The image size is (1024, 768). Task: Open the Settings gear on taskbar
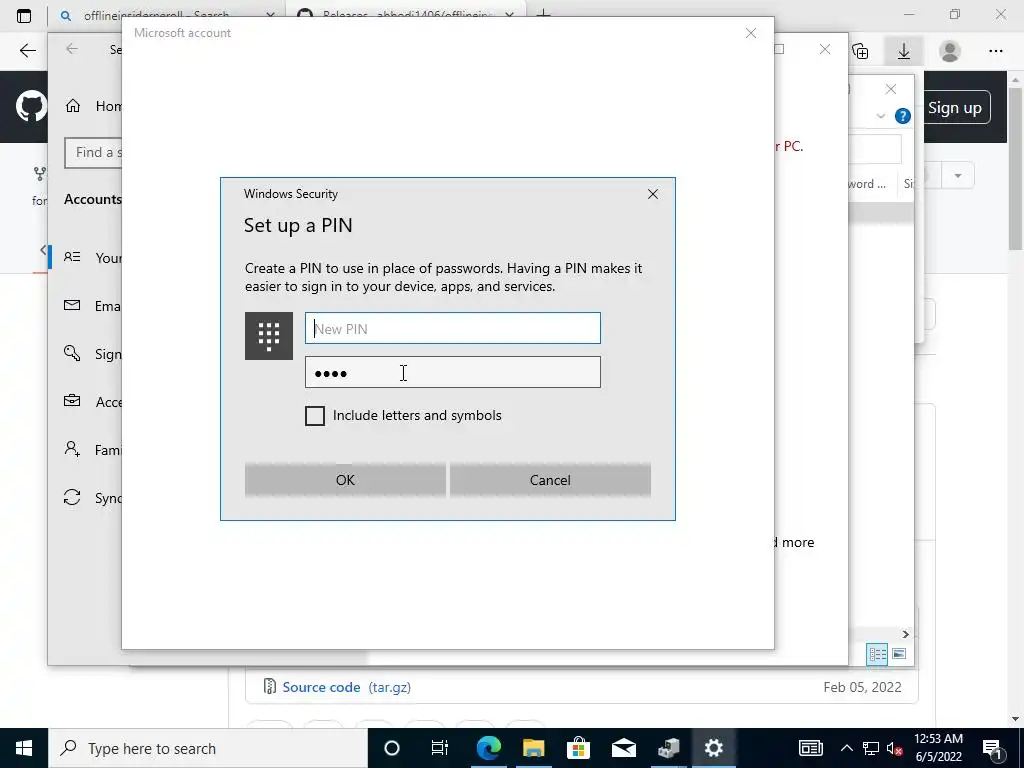(x=714, y=748)
